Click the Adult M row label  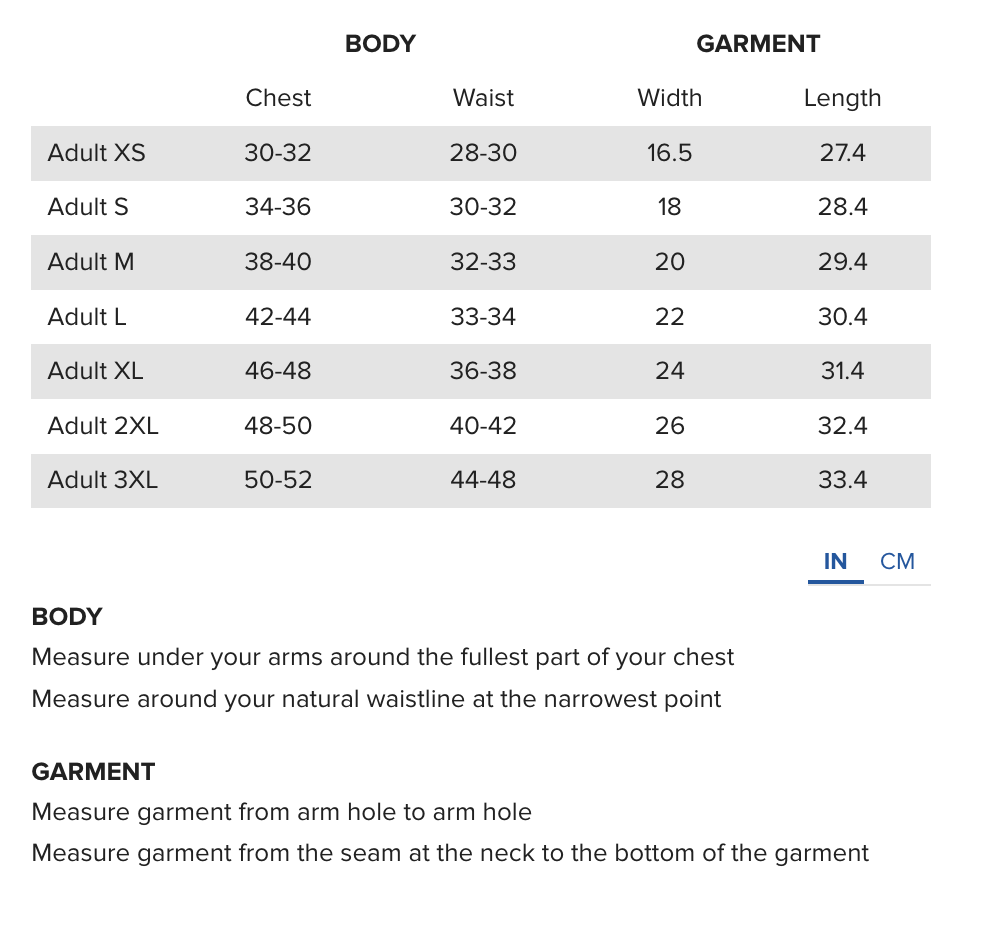pos(91,262)
